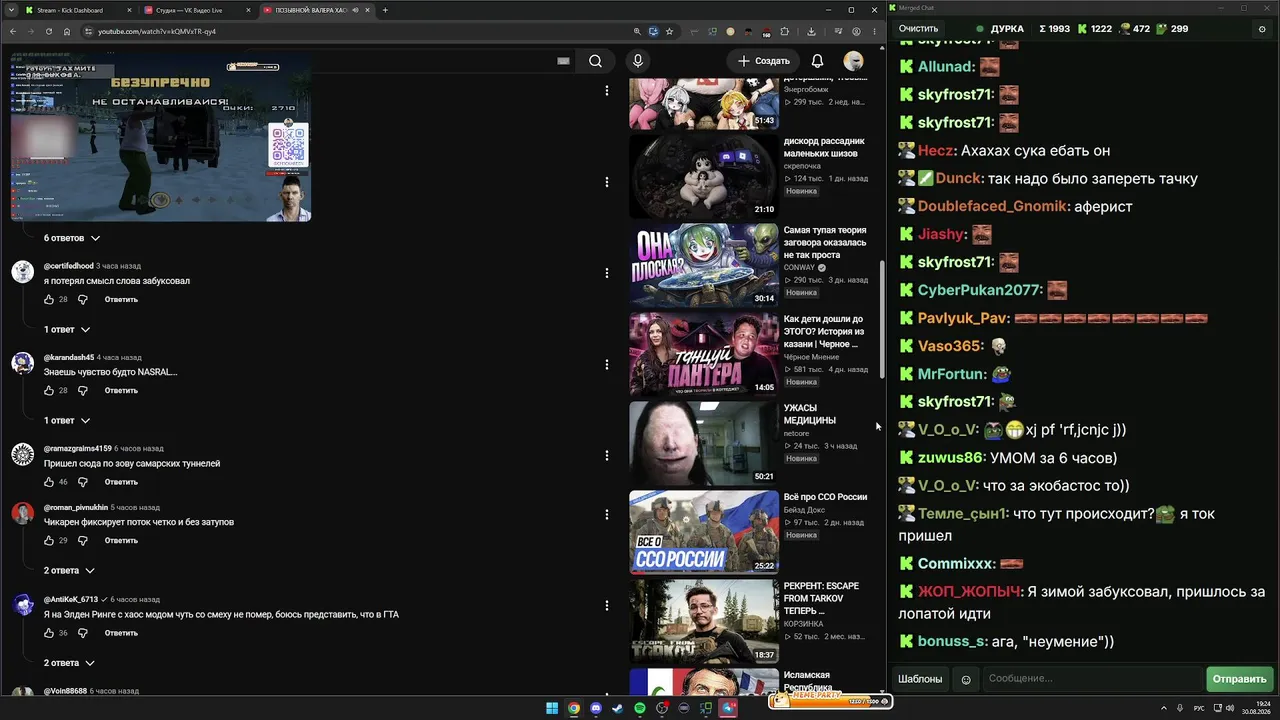
Task: Expand 1 ответ under the @certifedhood comment
Action: [67, 329]
